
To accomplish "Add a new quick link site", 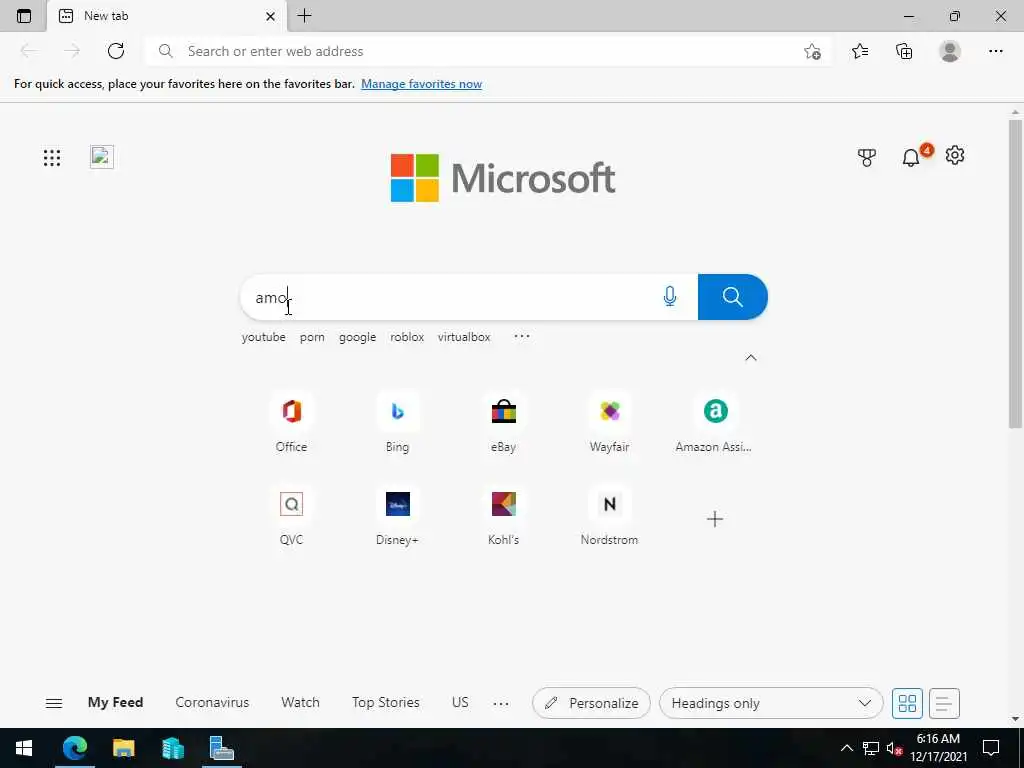I will [x=714, y=519].
